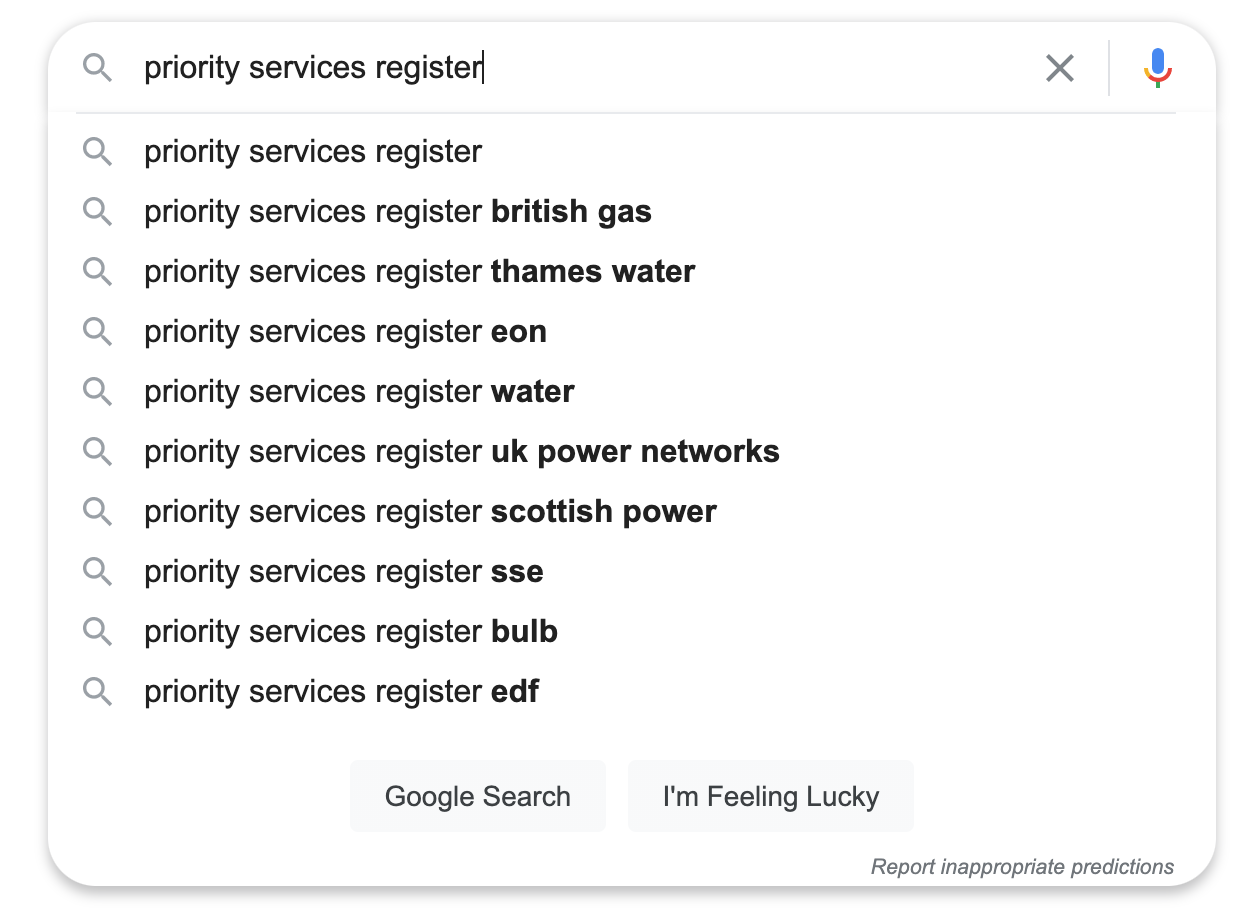Choose the uk power networks suggestion
1258x914 pixels.
point(632,452)
